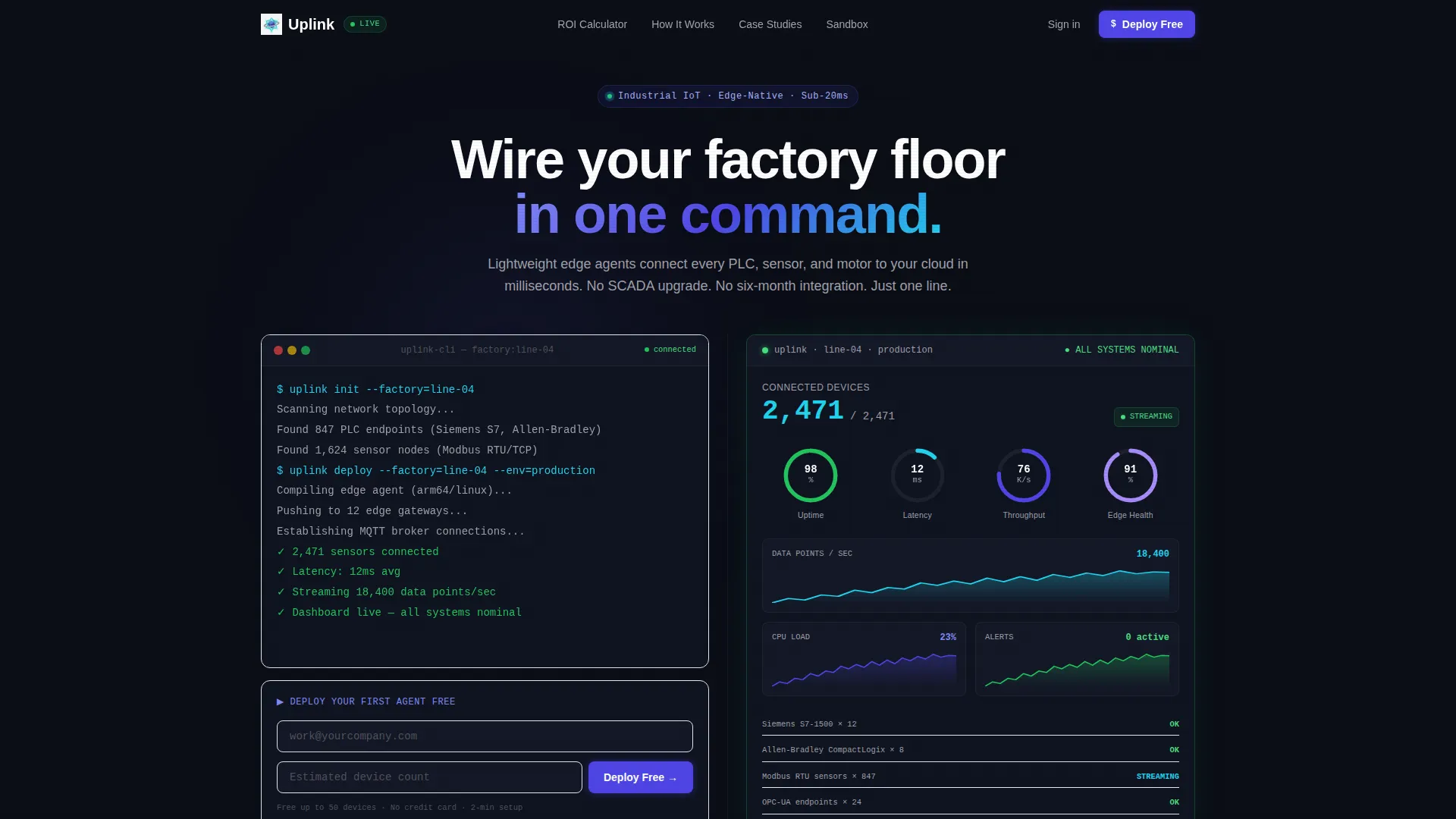The width and height of the screenshot is (1456, 819).
Task: Click the form Deploy Free arrow button
Action: [641, 777]
